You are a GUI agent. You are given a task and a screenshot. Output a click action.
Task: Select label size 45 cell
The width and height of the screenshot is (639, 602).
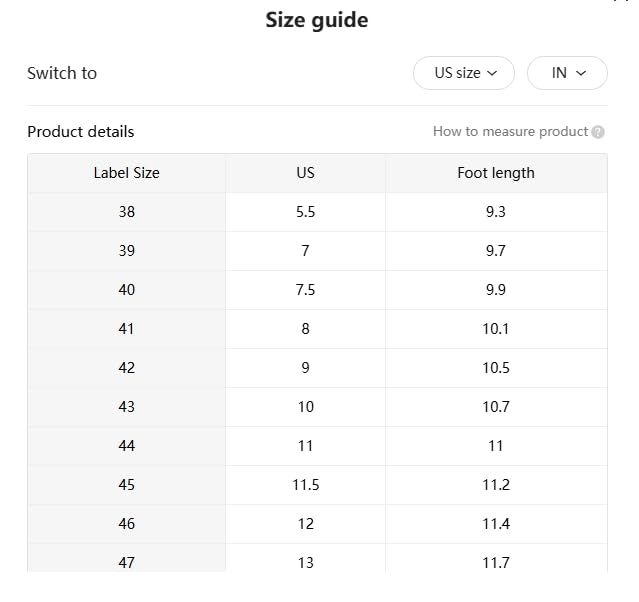126,485
